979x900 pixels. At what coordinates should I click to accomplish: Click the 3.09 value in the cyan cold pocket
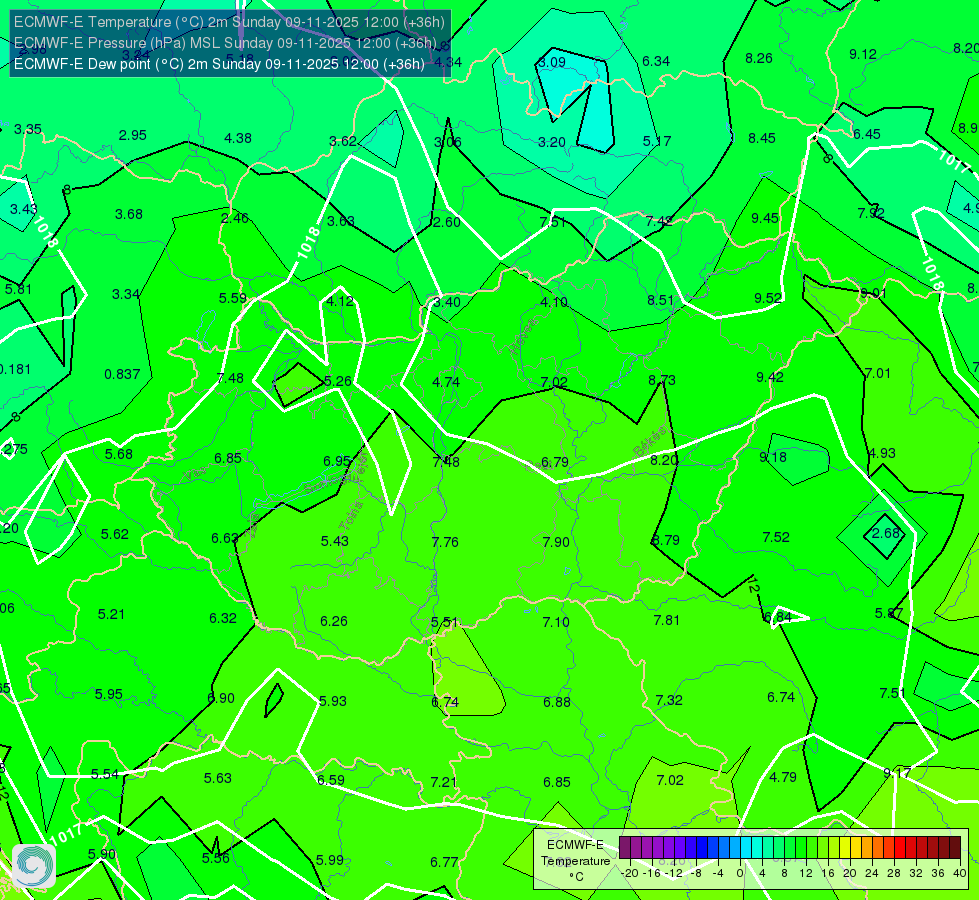552,62
